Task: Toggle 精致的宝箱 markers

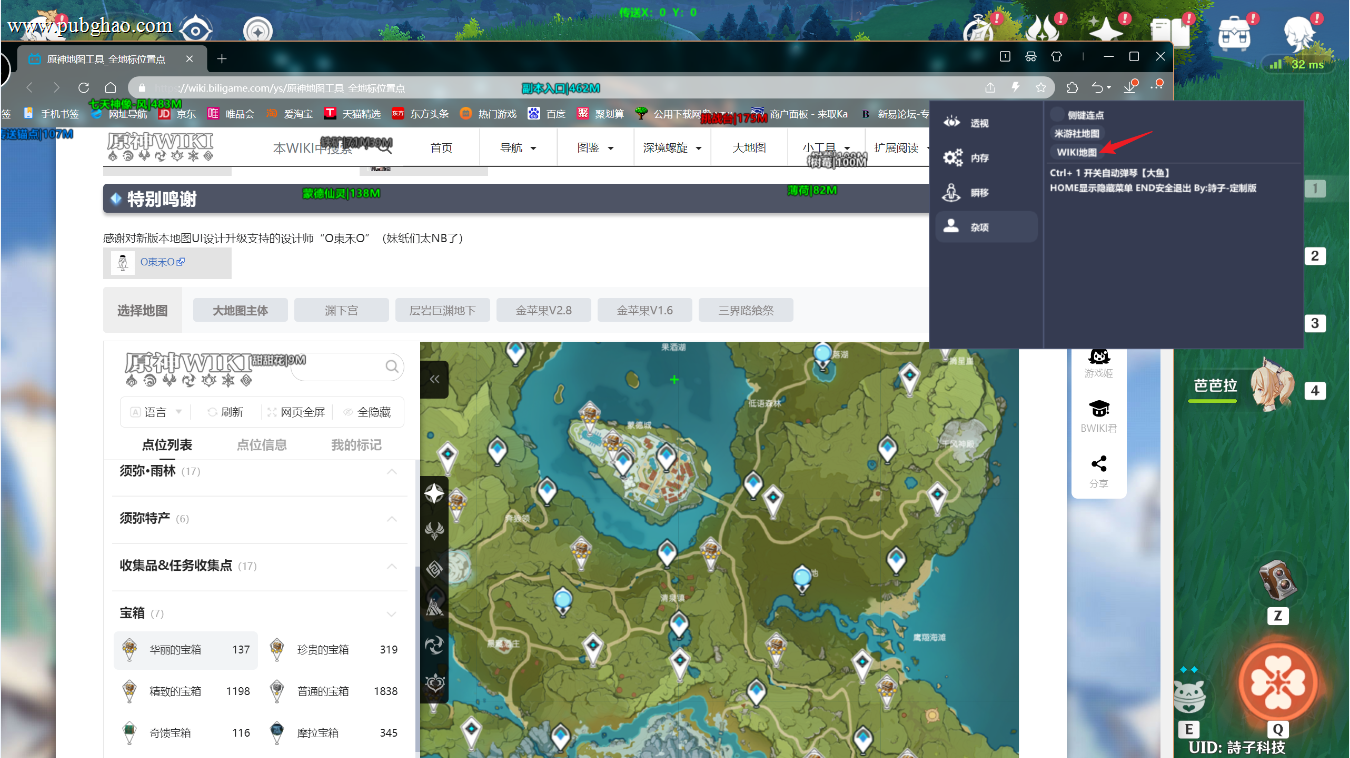Action: [x=186, y=691]
